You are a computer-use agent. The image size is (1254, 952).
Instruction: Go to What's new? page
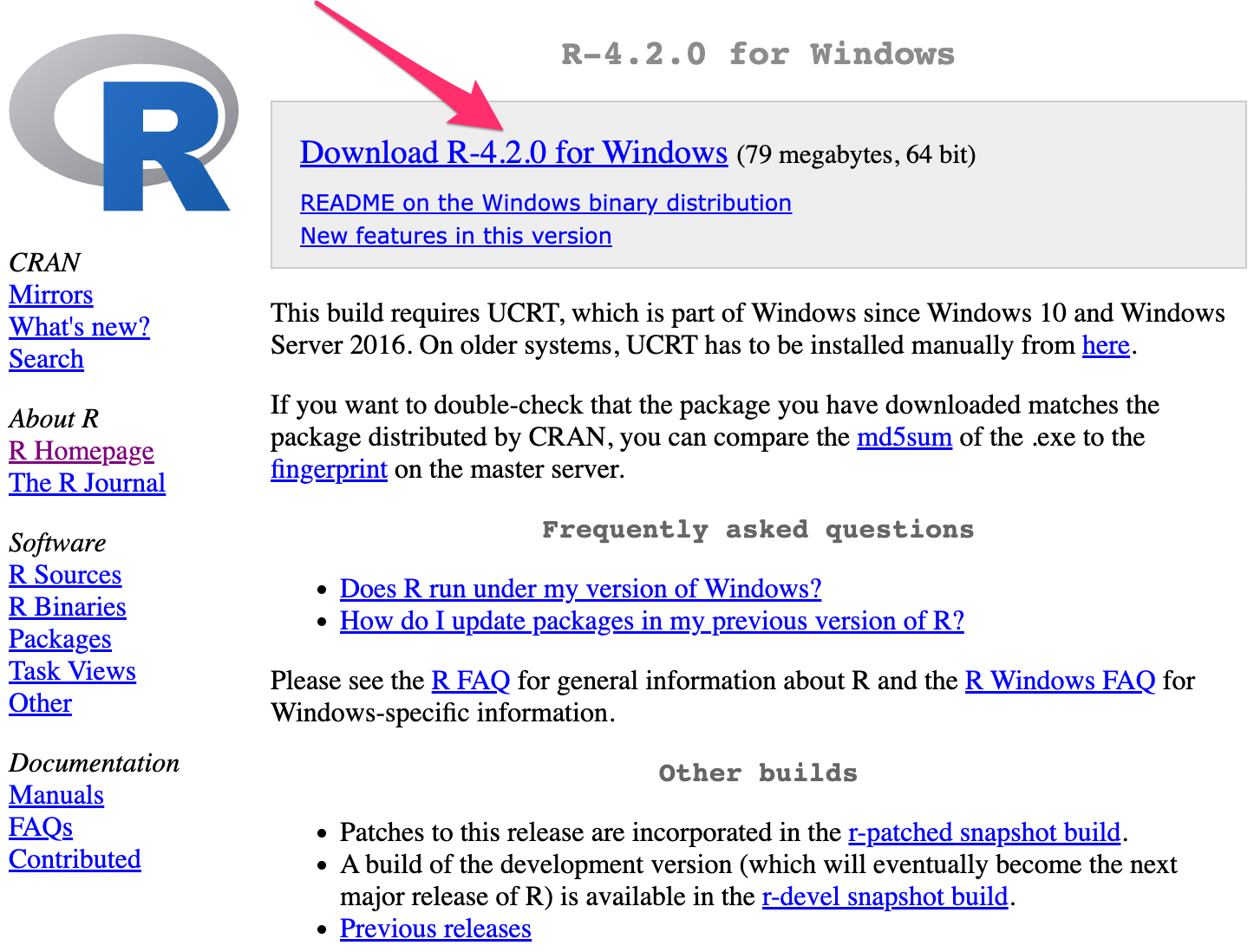(x=79, y=327)
